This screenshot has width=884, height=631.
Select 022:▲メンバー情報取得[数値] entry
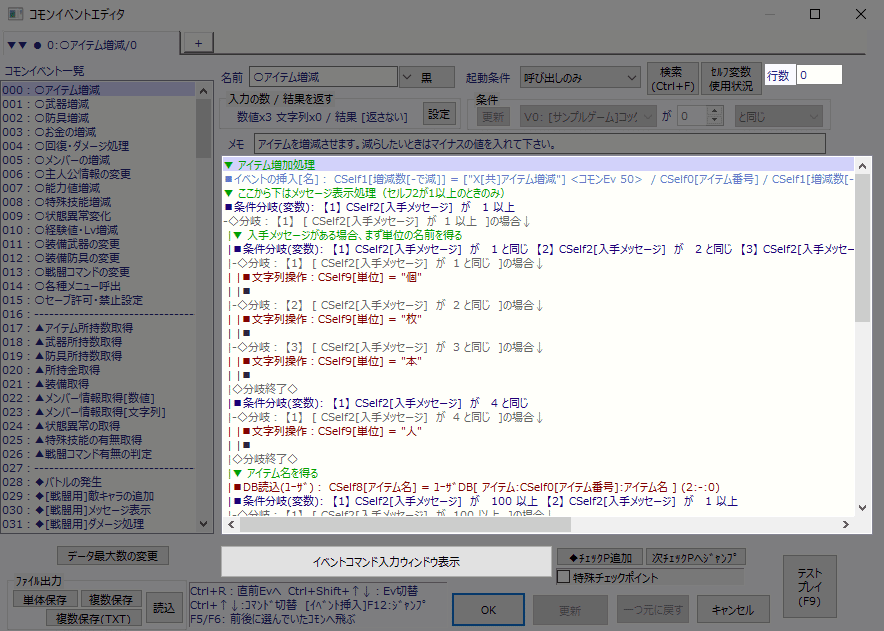[99, 398]
